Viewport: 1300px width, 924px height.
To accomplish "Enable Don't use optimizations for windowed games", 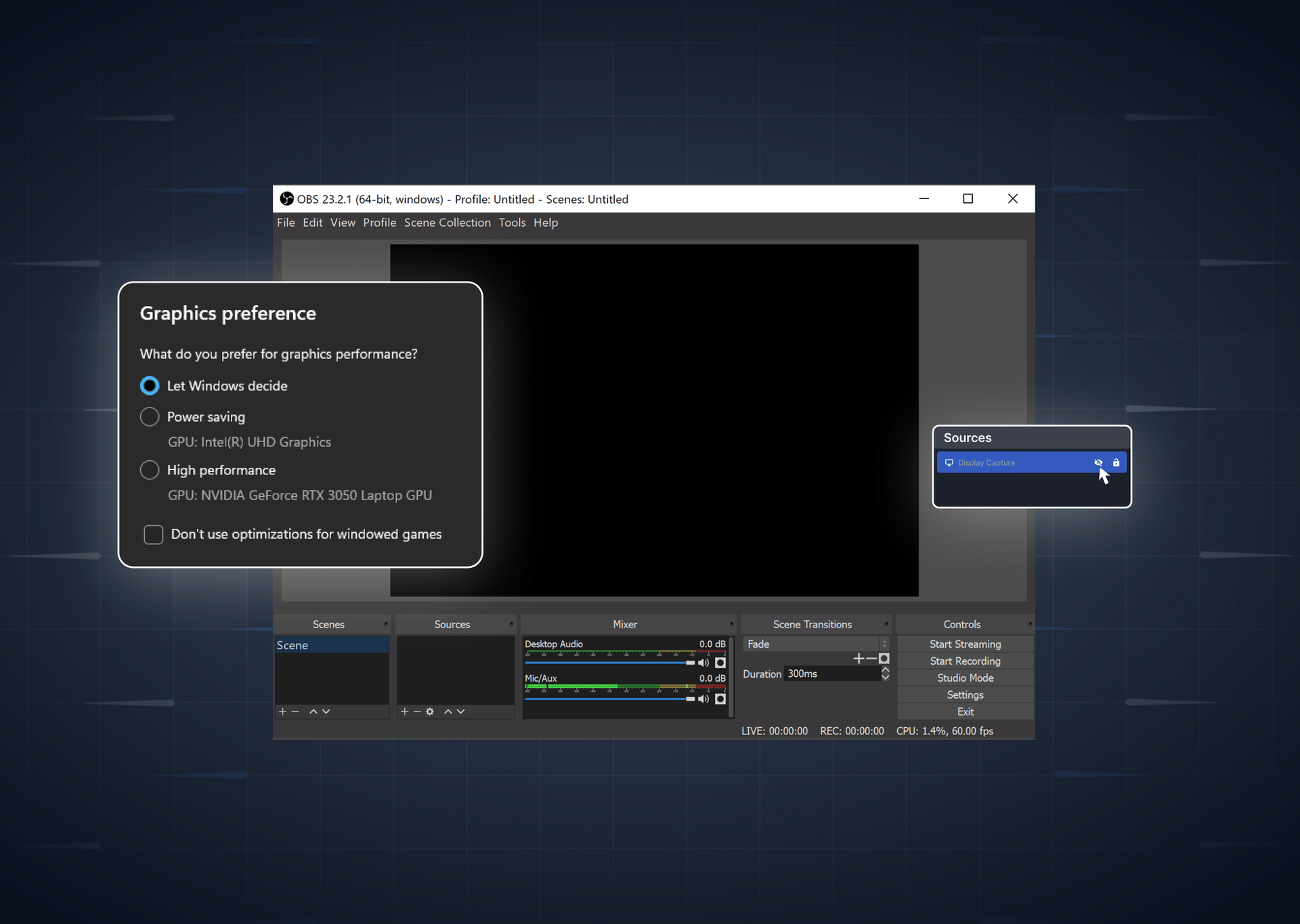I will click(x=153, y=534).
